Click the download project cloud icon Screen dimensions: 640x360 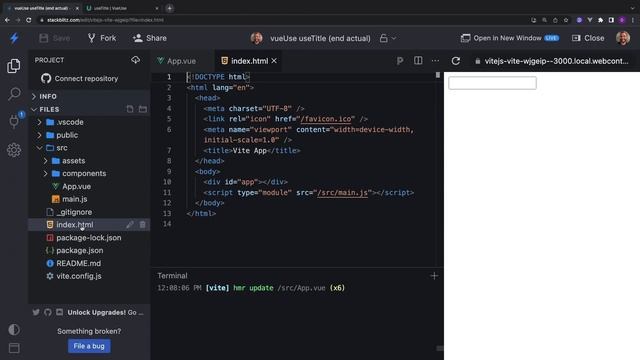136,60
